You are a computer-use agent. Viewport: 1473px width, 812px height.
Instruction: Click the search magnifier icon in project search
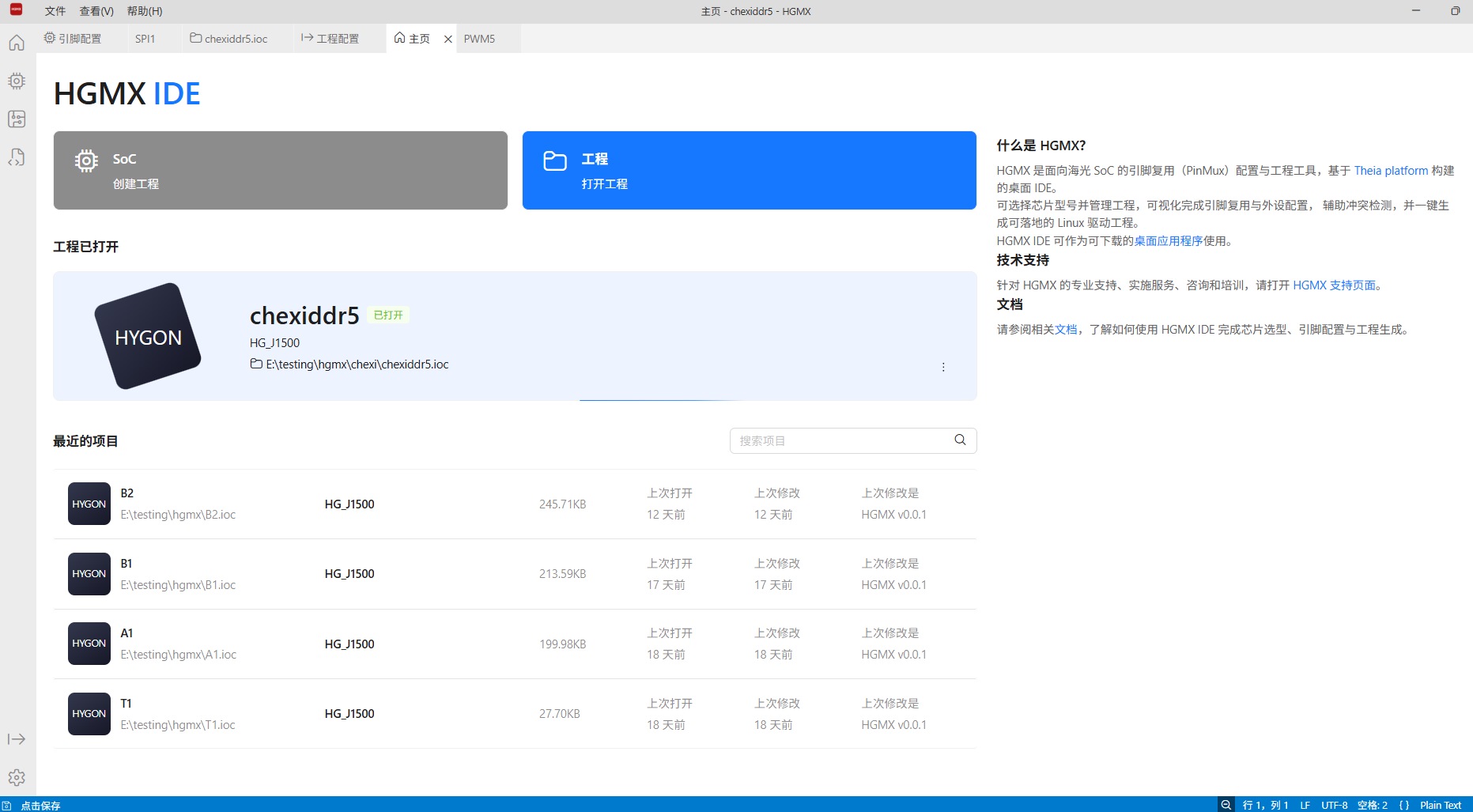point(960,440)
